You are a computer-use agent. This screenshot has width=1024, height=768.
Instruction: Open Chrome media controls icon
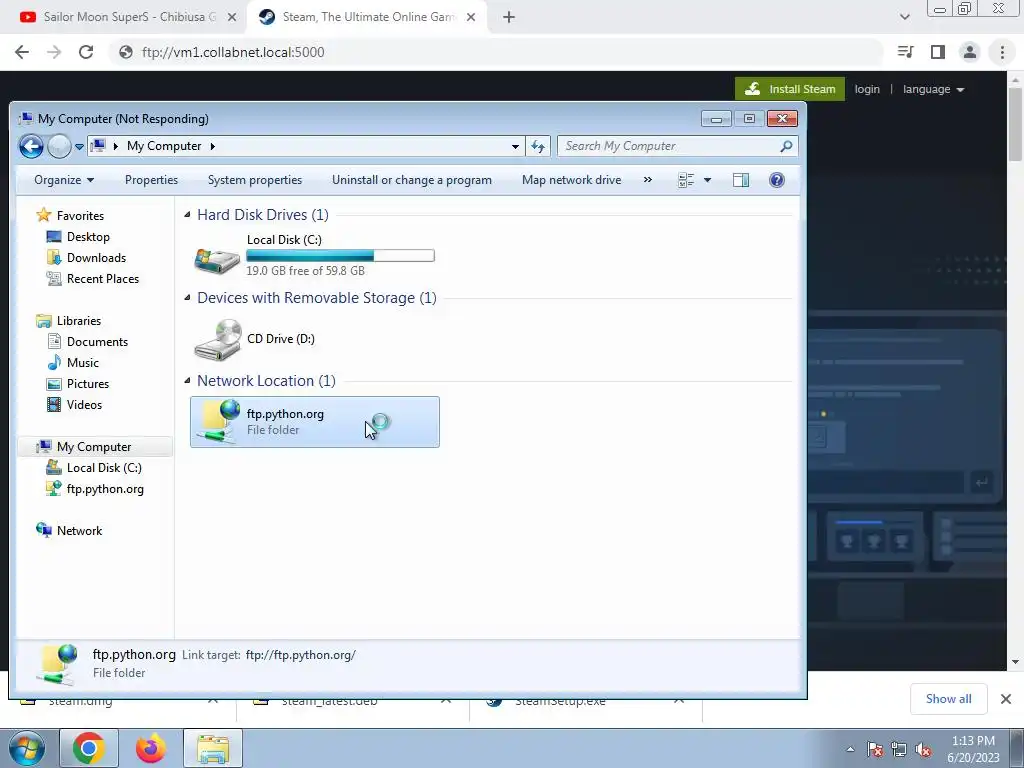[x=905, y=52]
